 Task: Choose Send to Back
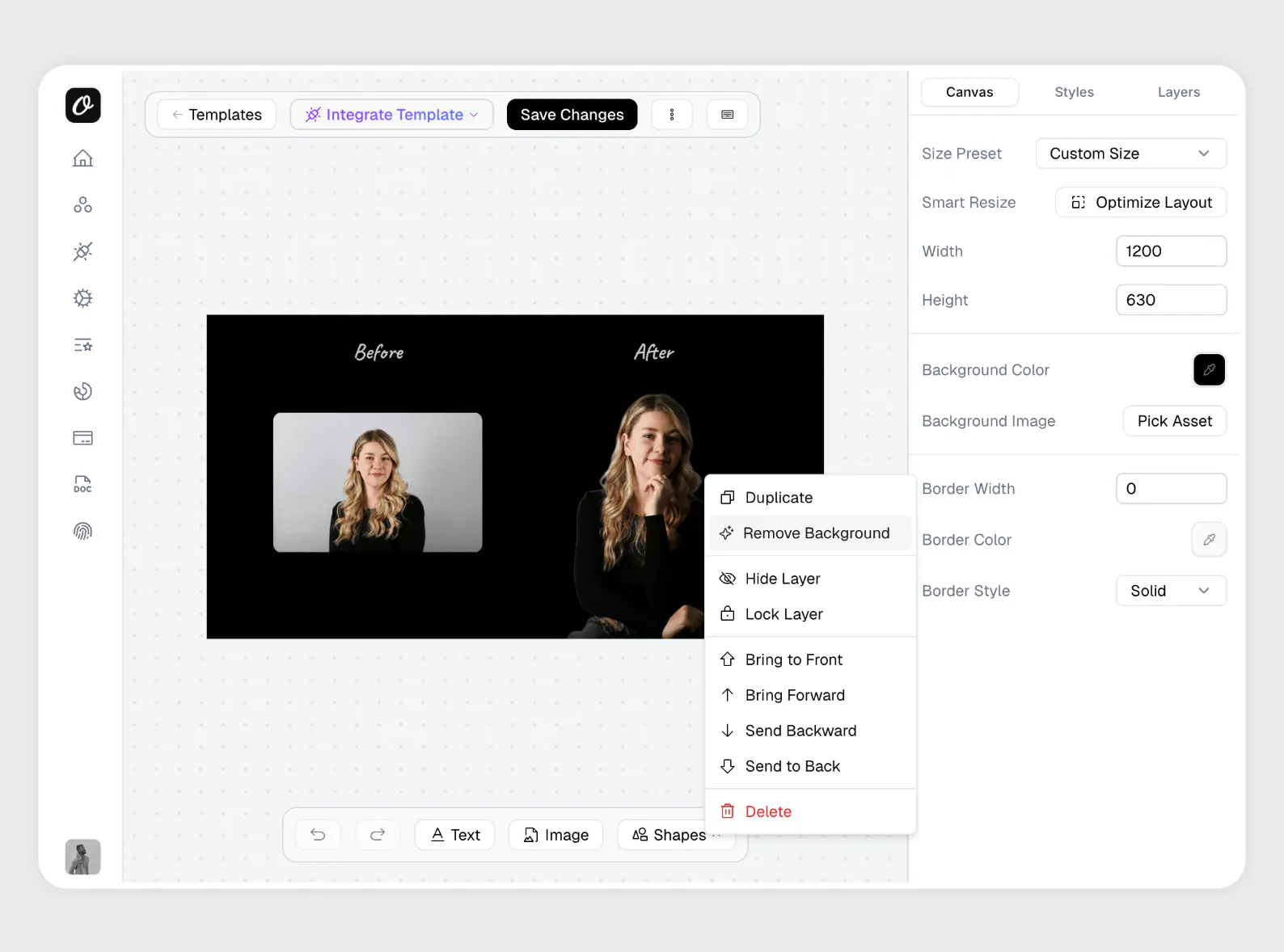click(810, 766)
